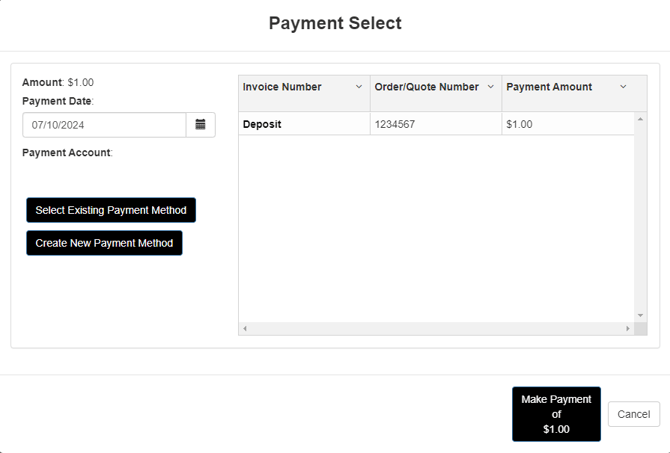Click the table's horizontal scrollbar track
The height and width of the screenshot is (453, 670).
pos(436,328)
